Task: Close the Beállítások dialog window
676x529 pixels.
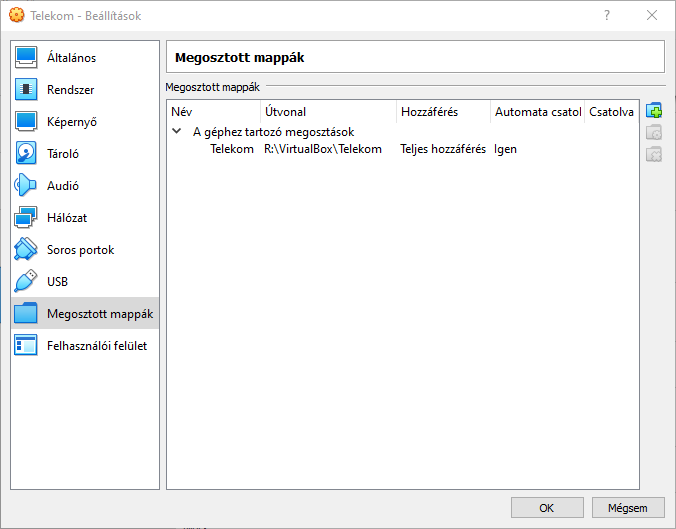Action: [652, 16]
